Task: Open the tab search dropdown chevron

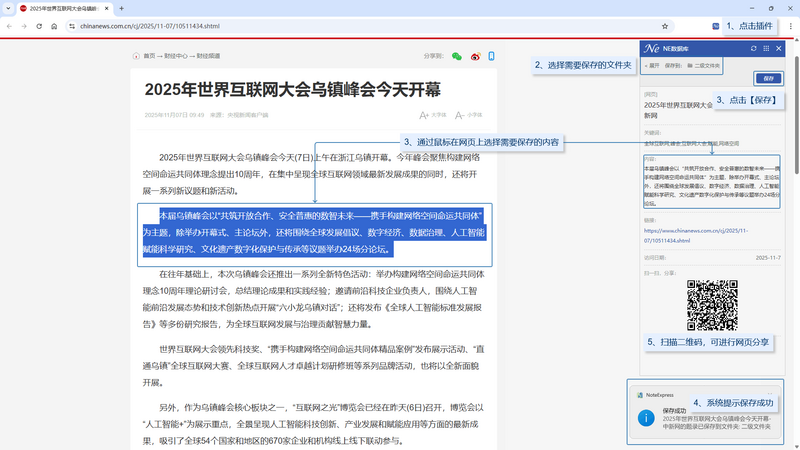Action: (8, 8)
